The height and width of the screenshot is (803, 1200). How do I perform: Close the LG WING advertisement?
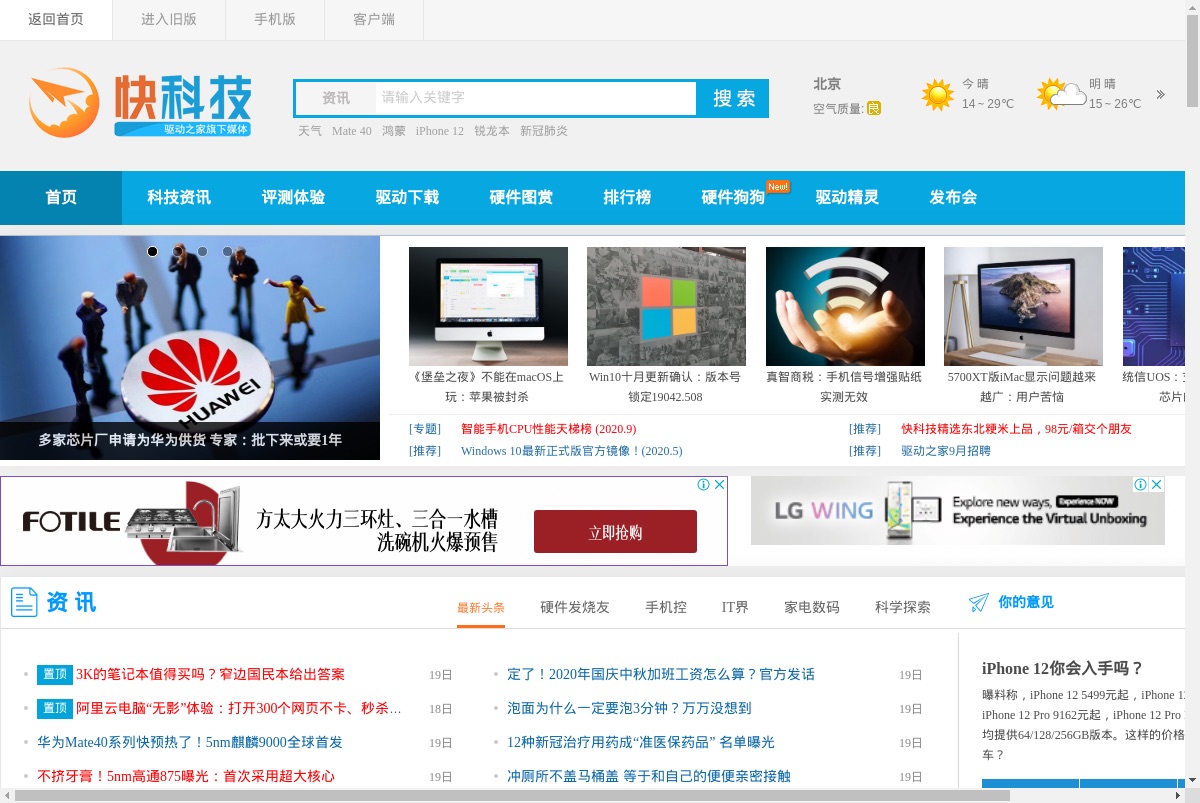(1156, 484)
